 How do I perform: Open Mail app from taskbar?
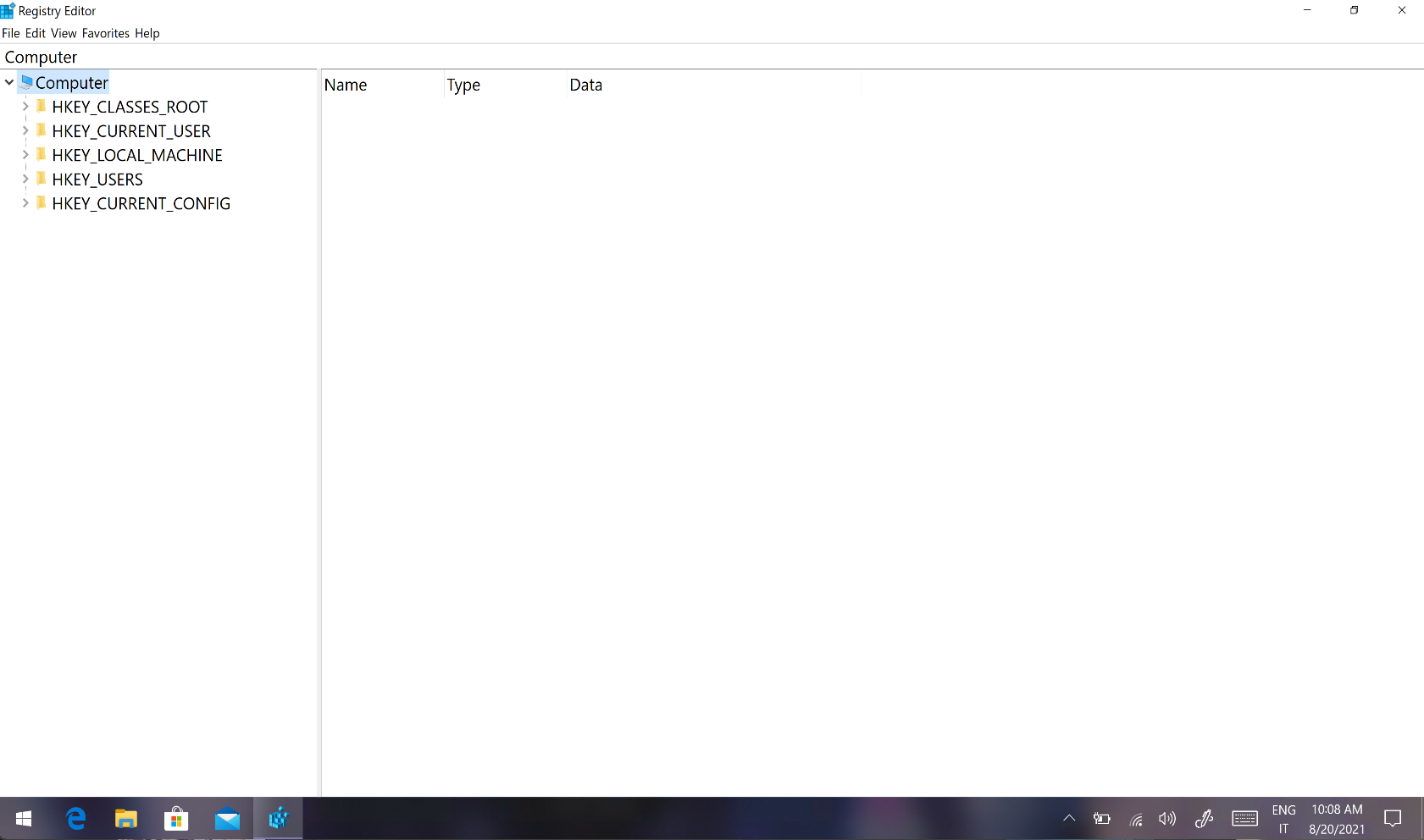[227, 819]
